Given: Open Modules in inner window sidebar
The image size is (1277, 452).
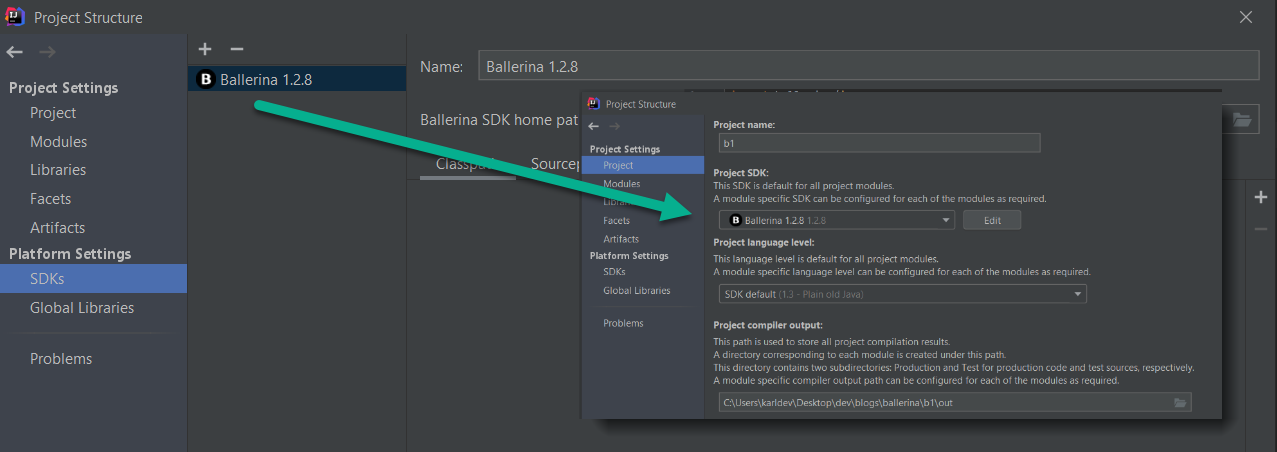Looking at the screenshot, I should tap(622, 184).
